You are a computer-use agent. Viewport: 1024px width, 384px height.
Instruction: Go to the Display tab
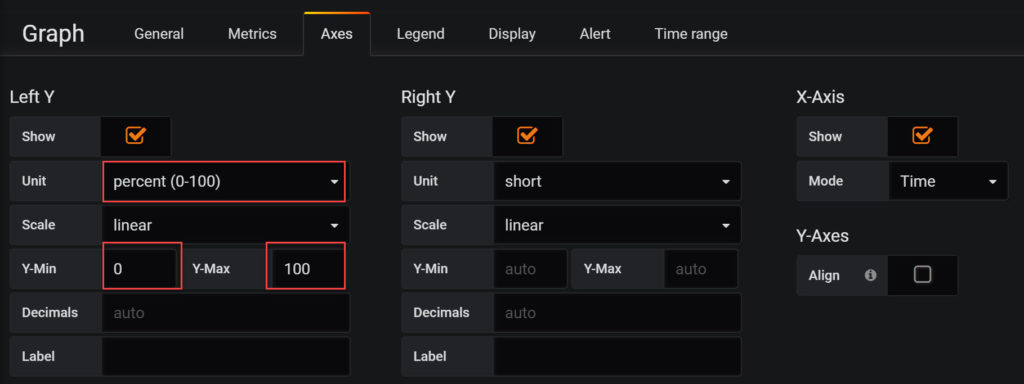click(x=512, y=34)
